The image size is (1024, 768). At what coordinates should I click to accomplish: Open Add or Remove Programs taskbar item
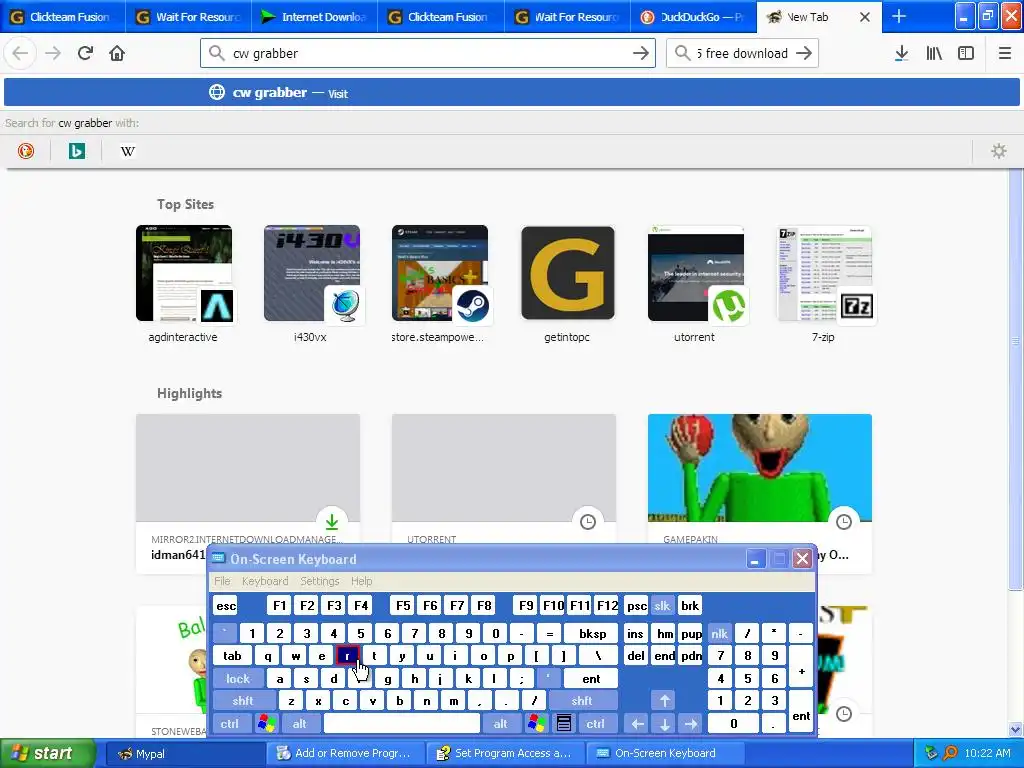tap(344, 753)
